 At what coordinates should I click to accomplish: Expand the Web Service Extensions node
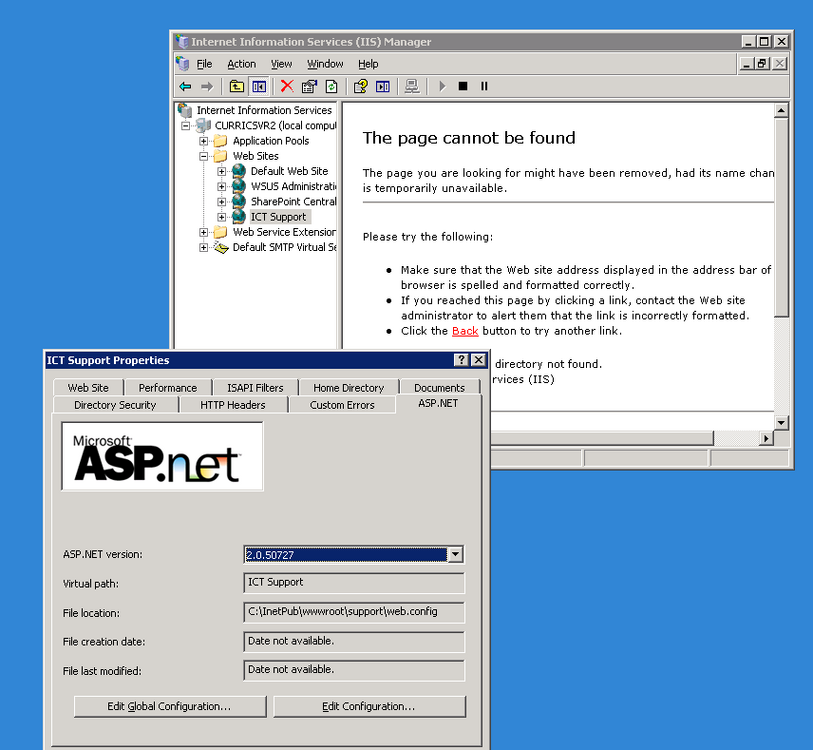[203, 232]
